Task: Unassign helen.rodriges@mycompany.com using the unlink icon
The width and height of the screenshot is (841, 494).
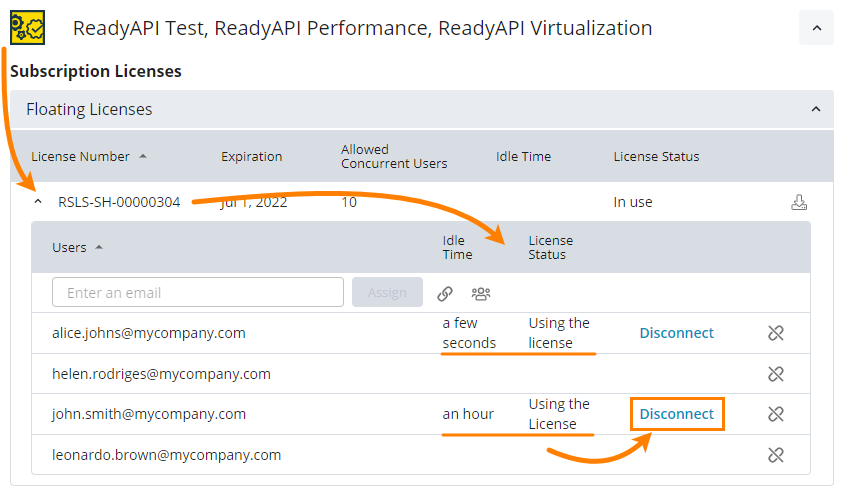Action: click(x=775, y=374)
